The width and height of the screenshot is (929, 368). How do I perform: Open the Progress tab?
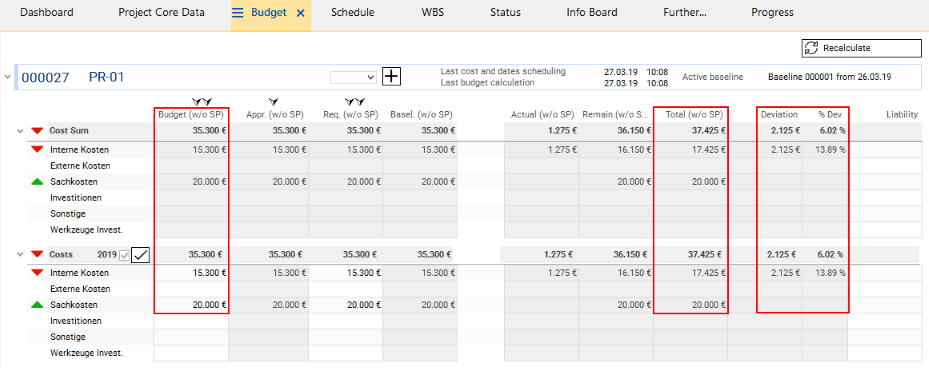pyautogui.click(x=772, y=12)
